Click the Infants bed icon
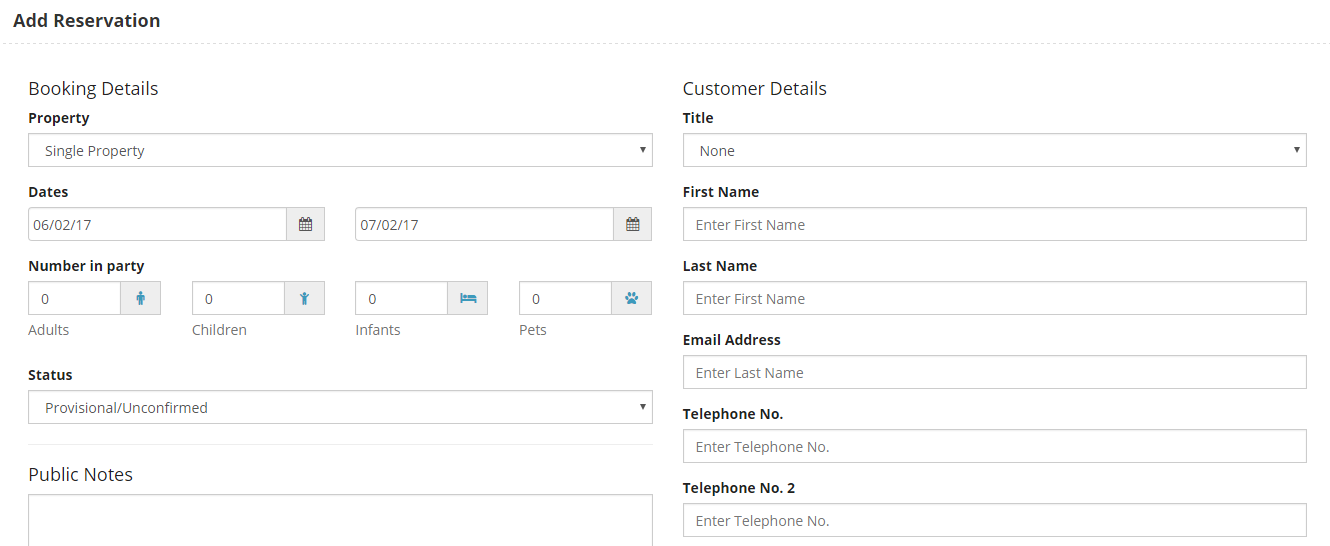1330x546 pixels. coord(468,298)
